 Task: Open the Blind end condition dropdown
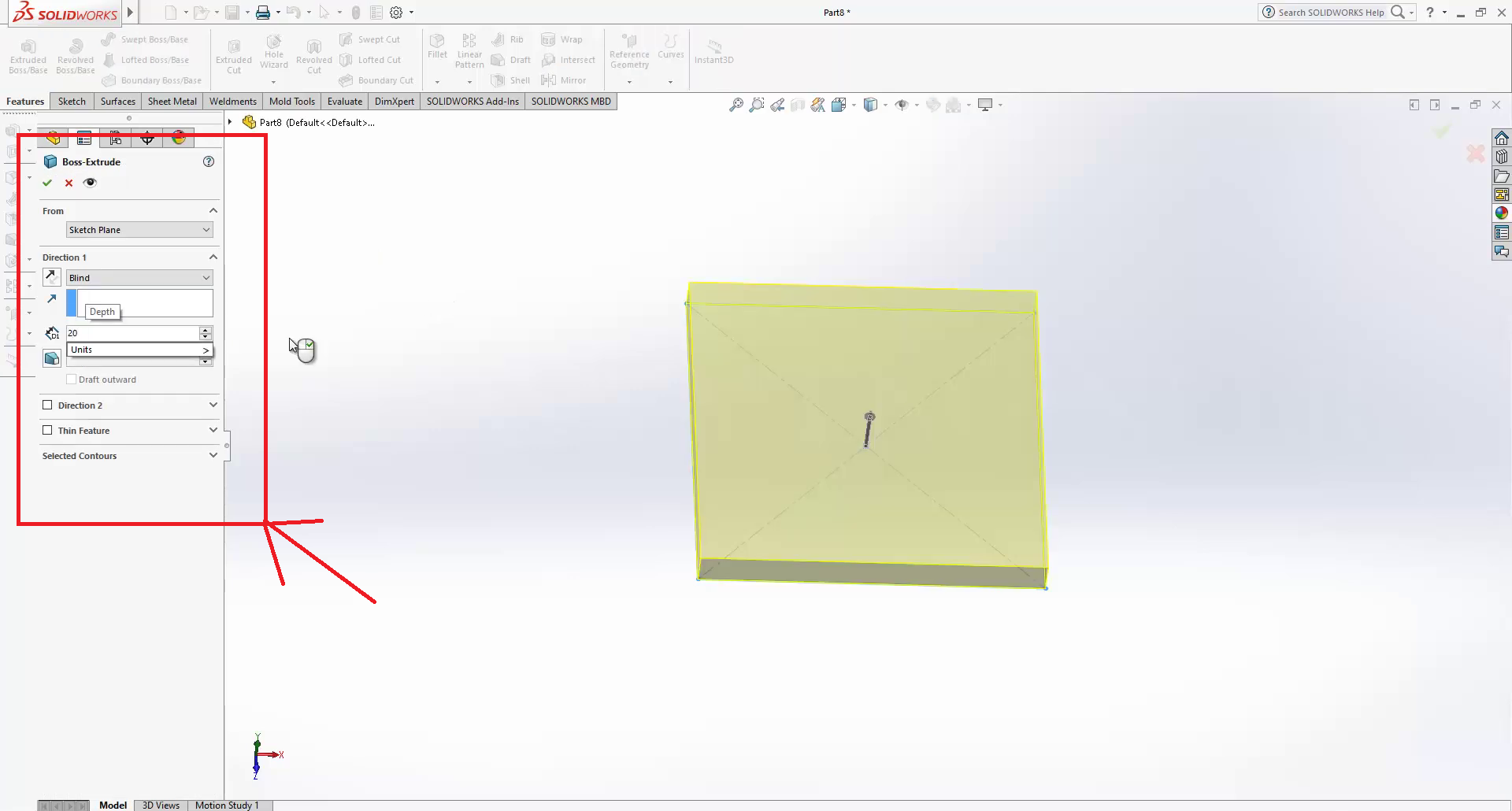coord(139,278)
